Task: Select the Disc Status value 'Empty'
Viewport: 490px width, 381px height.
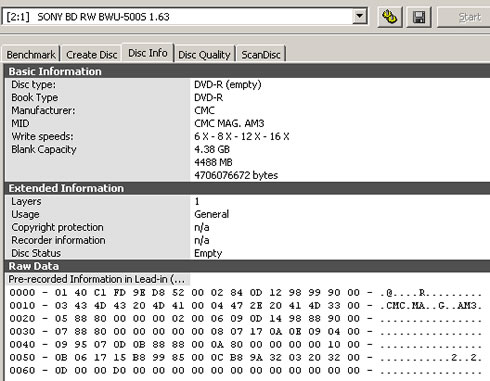Action: 208,253
